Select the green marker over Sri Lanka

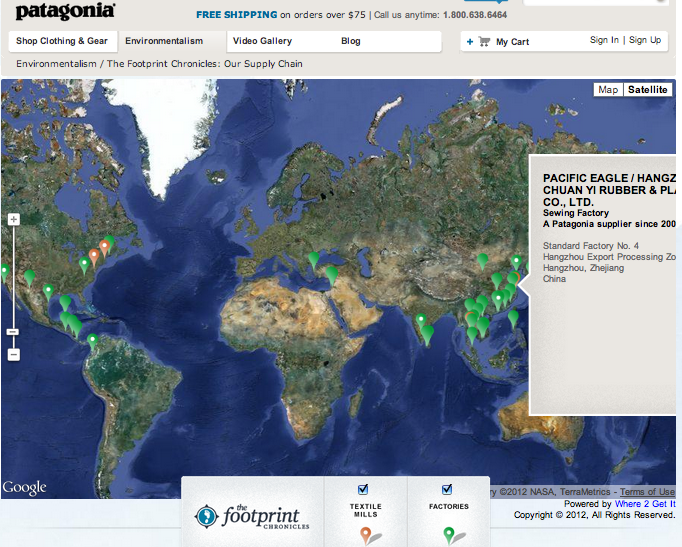(428, 335)
